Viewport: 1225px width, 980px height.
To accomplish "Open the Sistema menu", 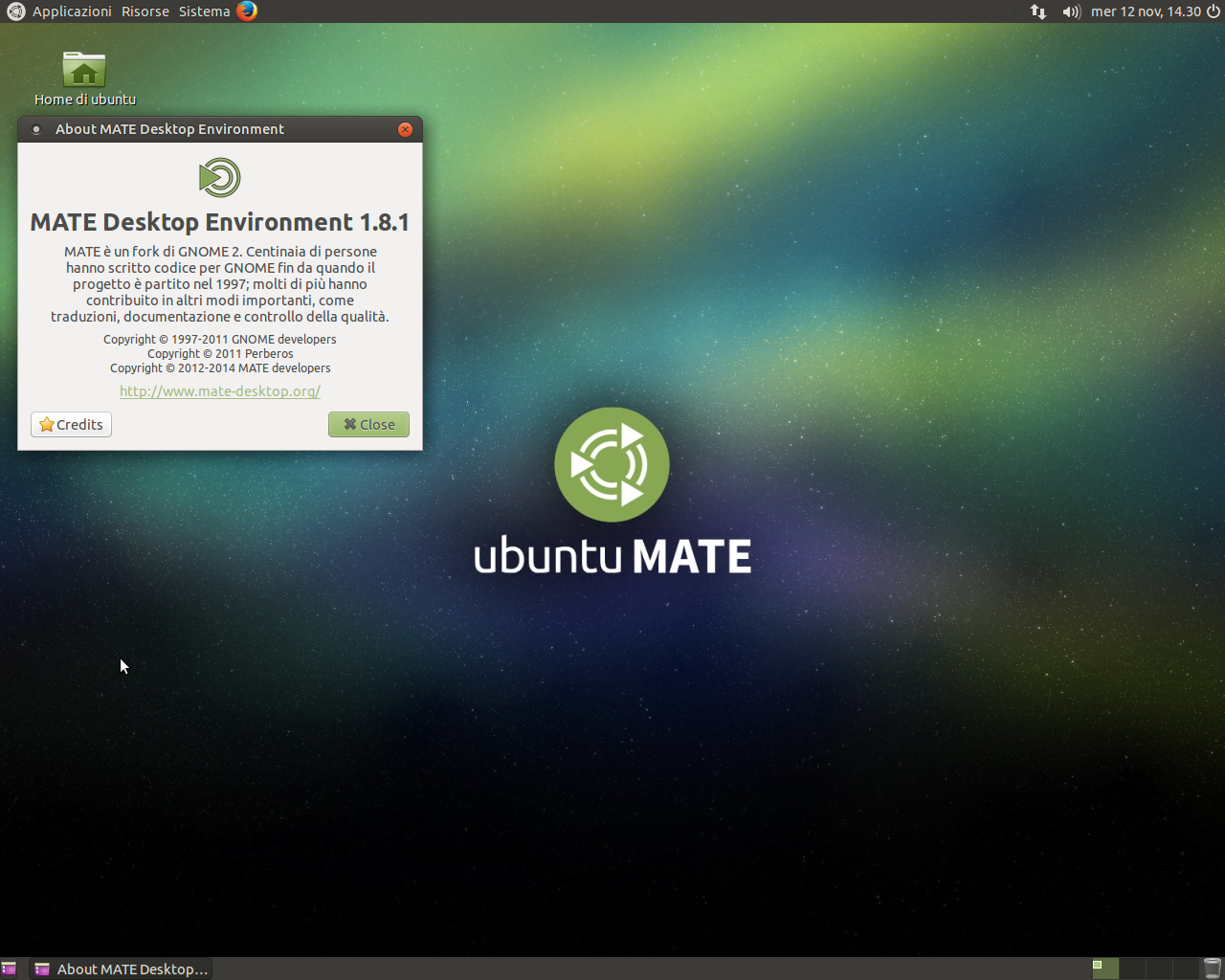I will coord(204,11).
